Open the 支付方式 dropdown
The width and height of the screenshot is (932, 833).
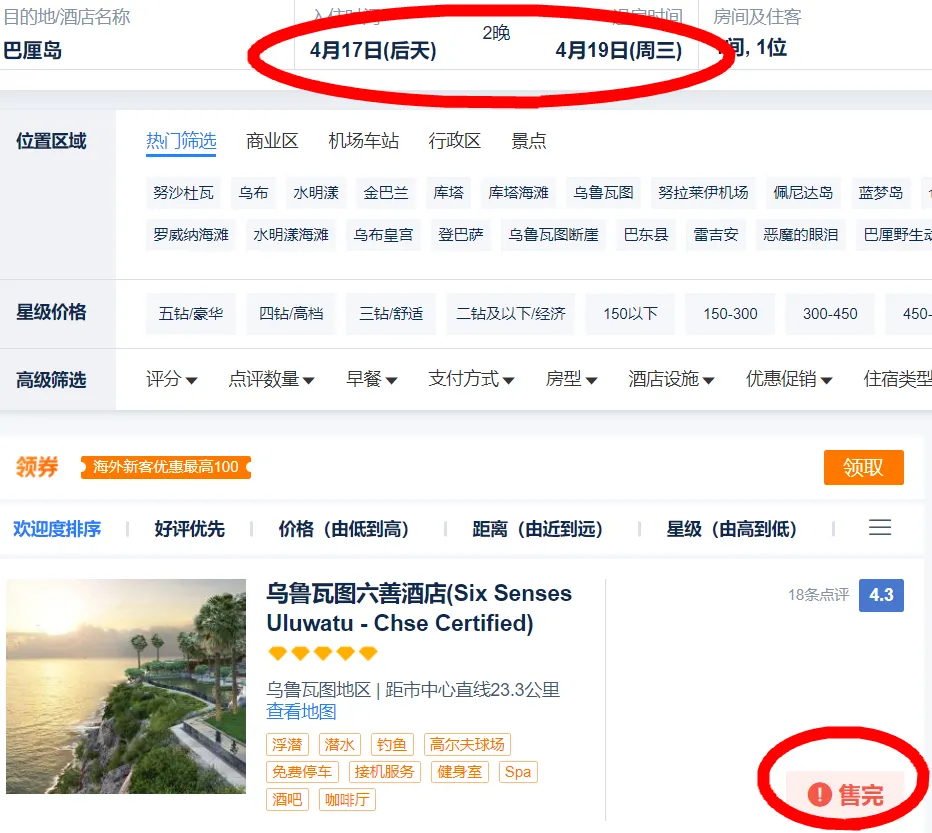pyautogui.click(x=471, y=379)
